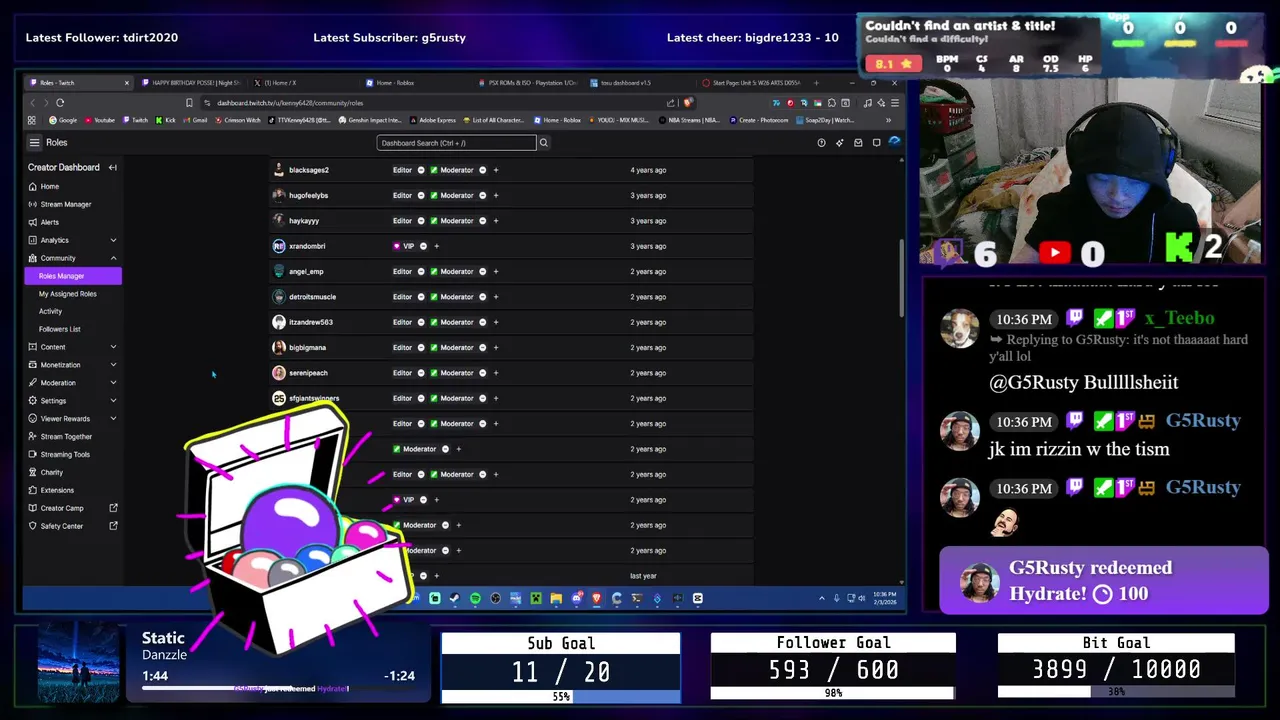Viewport: 1280px width, 720px height.
Task: Open Minecraft from the taskbar
Action: pyautogui.click(x=536, y=598)
